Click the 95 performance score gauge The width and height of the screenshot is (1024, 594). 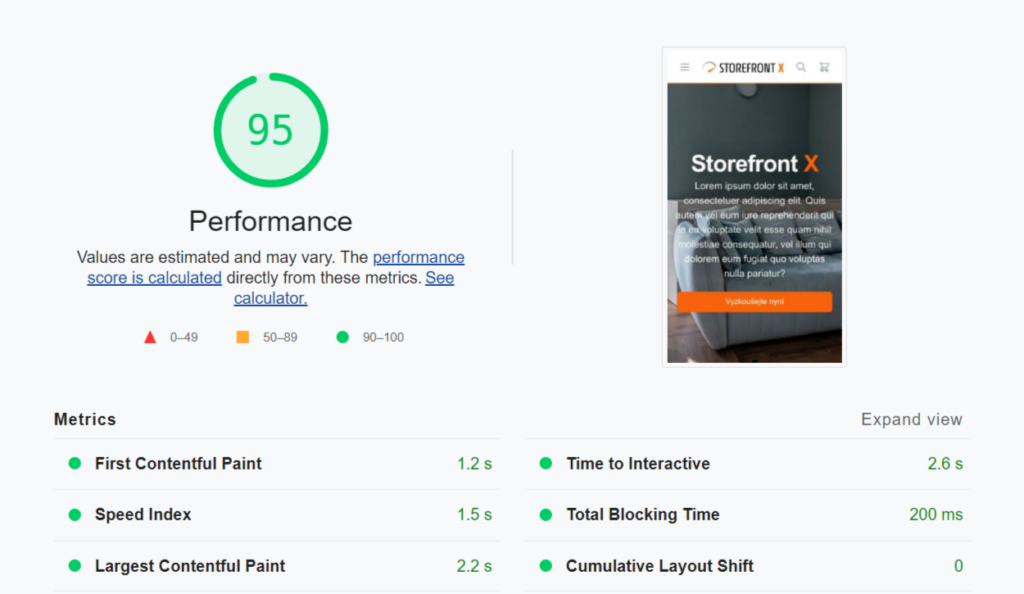(x=270, y=130)
